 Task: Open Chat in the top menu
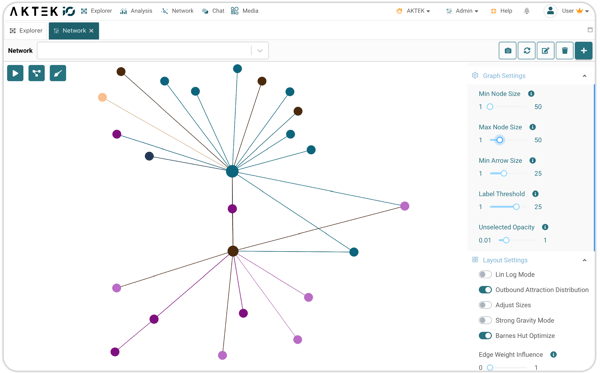[x=214, y=11]
